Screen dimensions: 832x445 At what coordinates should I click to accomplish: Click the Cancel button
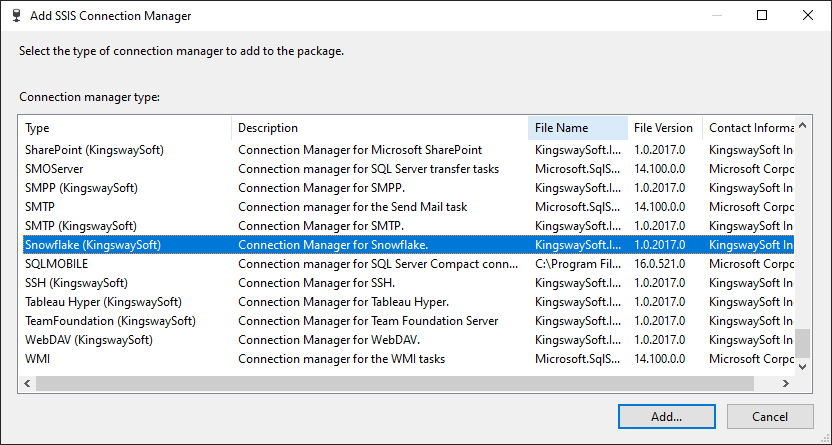click(x=770, y=416)
